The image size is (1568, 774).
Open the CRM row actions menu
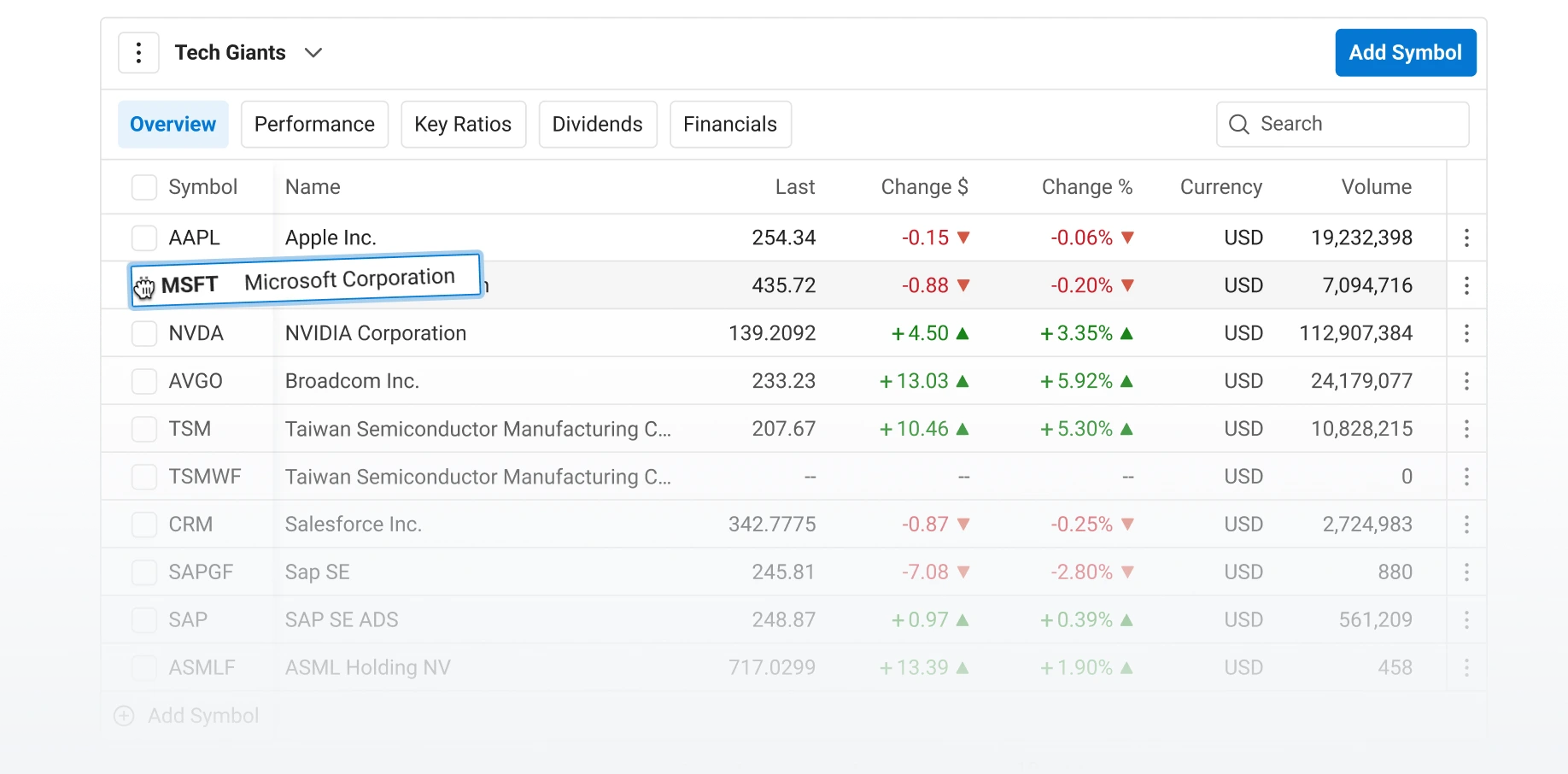1466,525
